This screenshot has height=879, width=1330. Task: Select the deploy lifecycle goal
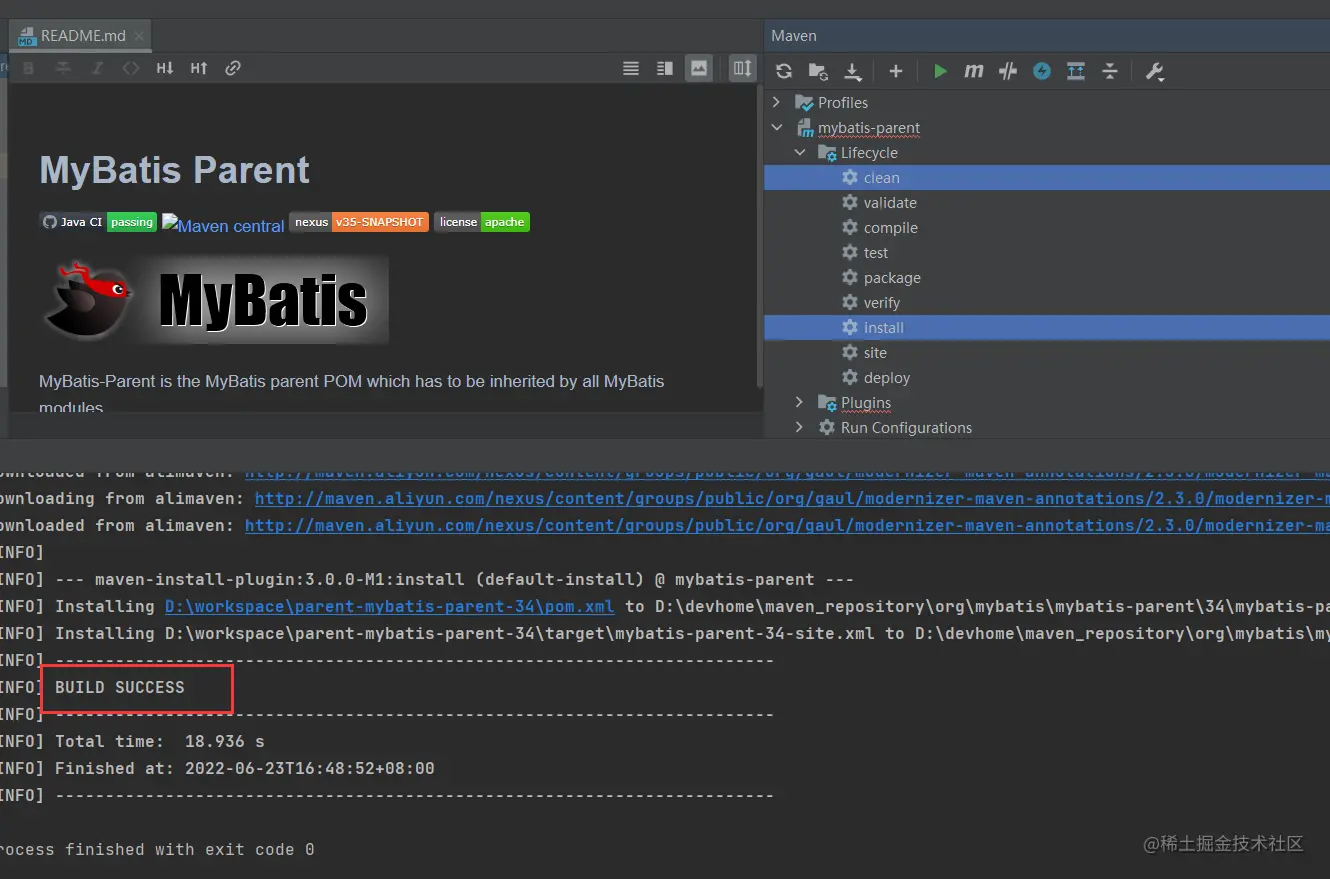click(x=1047, y=377)
